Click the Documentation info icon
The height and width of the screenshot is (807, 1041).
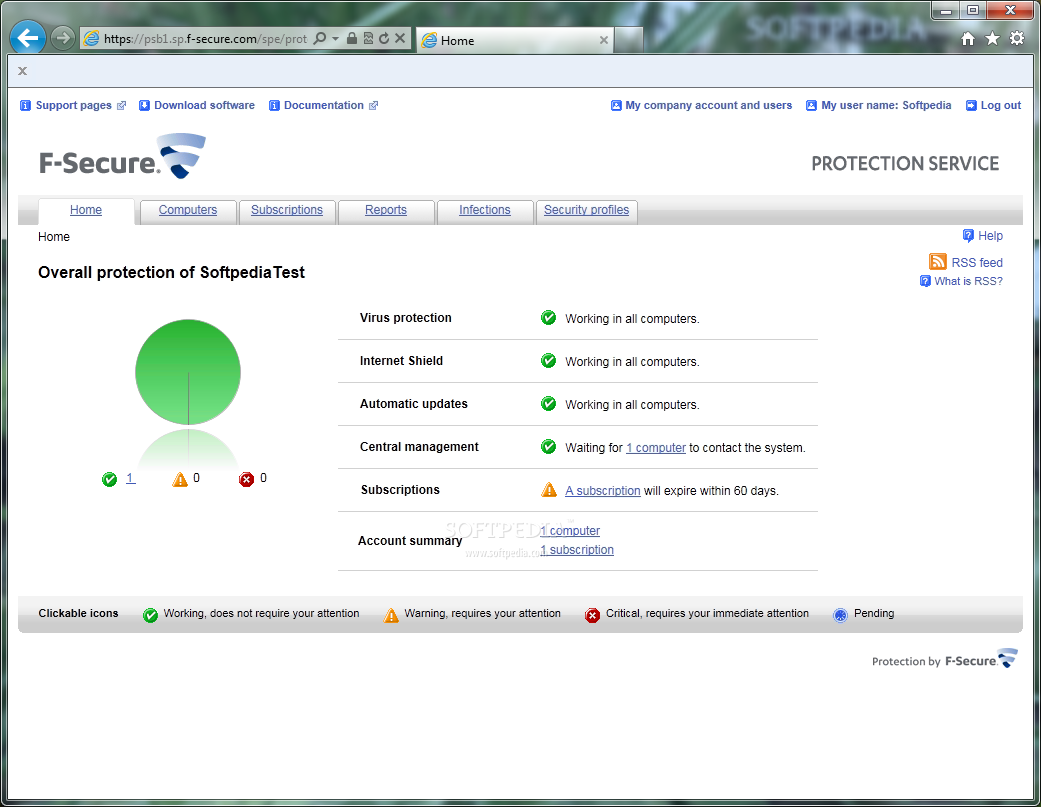tap(274, 106)
